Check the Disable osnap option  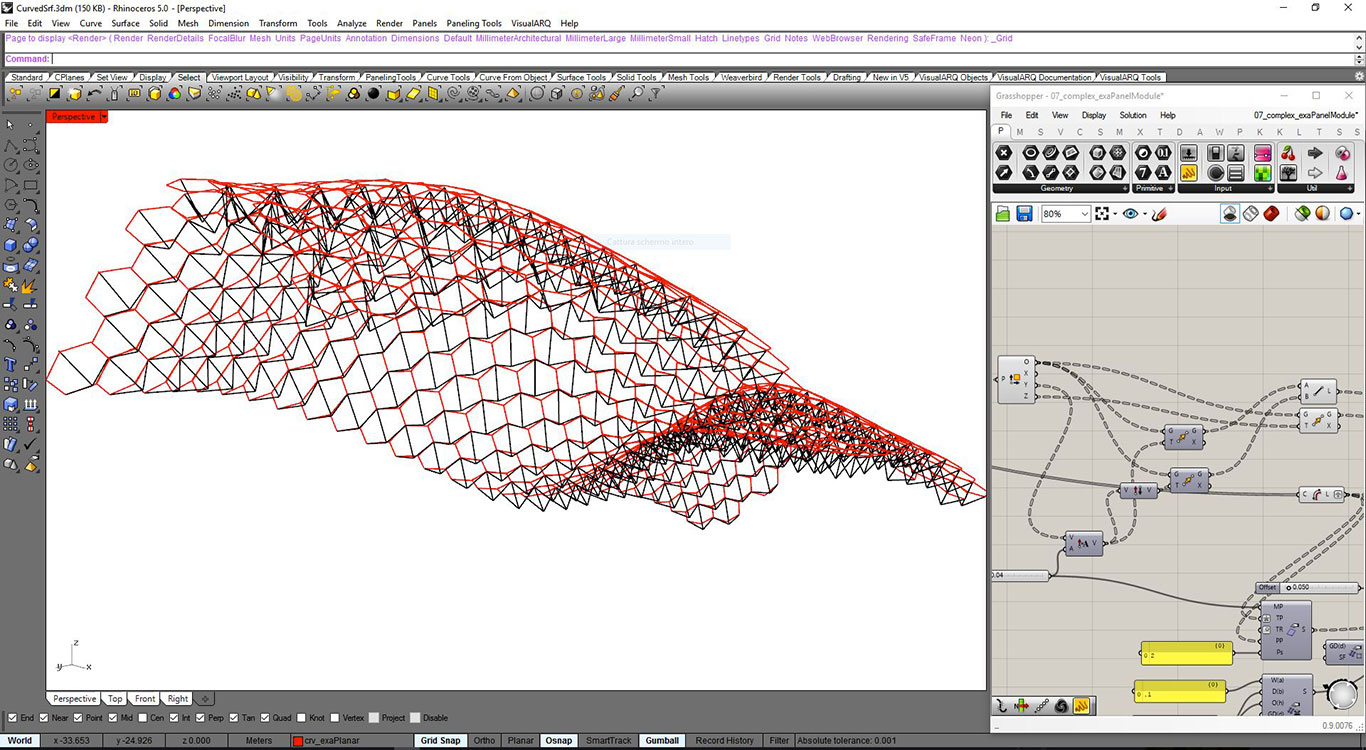[x=413, y=717]
